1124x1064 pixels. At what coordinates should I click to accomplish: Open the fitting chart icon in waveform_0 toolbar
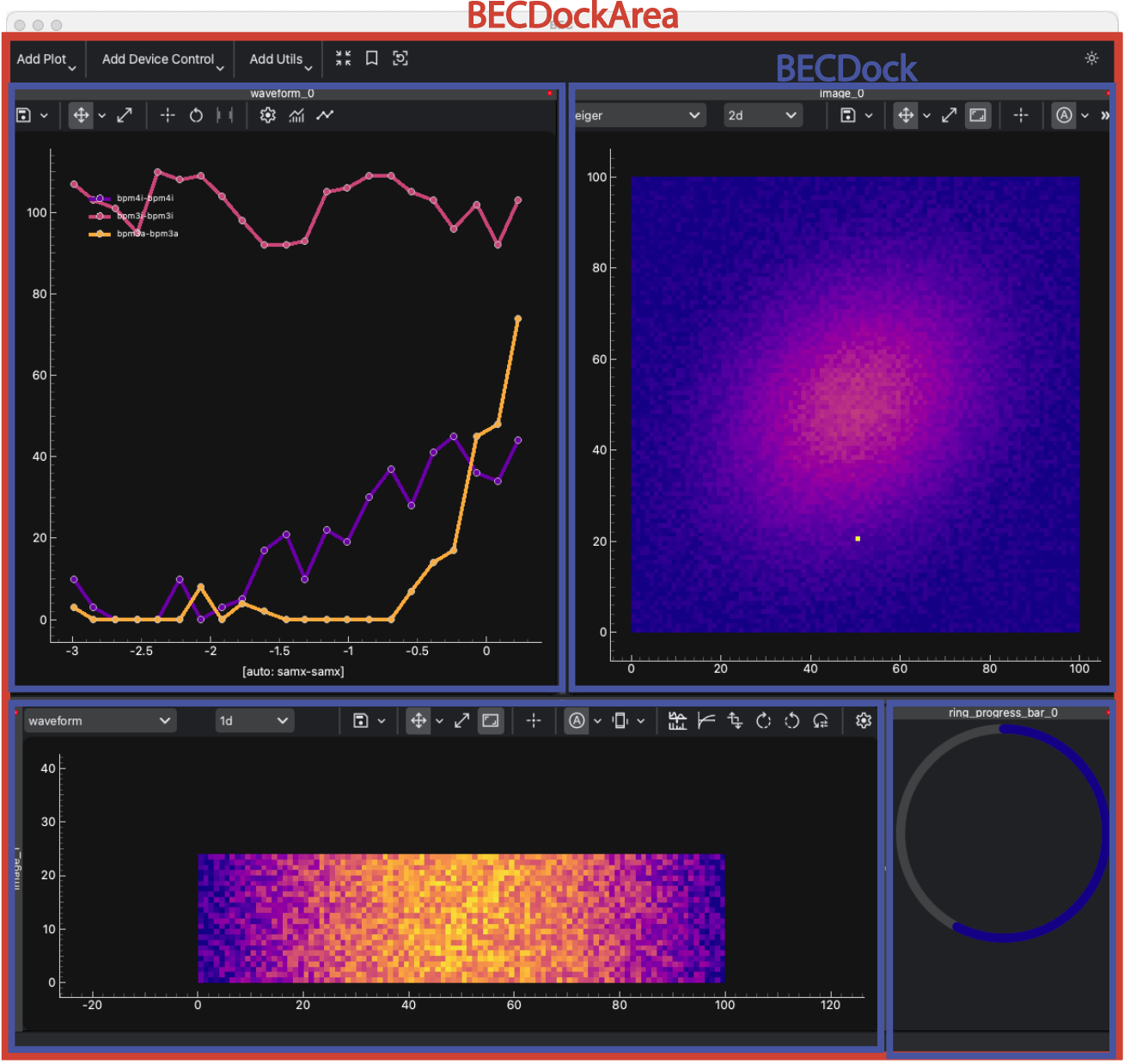[x=296, y=115]
